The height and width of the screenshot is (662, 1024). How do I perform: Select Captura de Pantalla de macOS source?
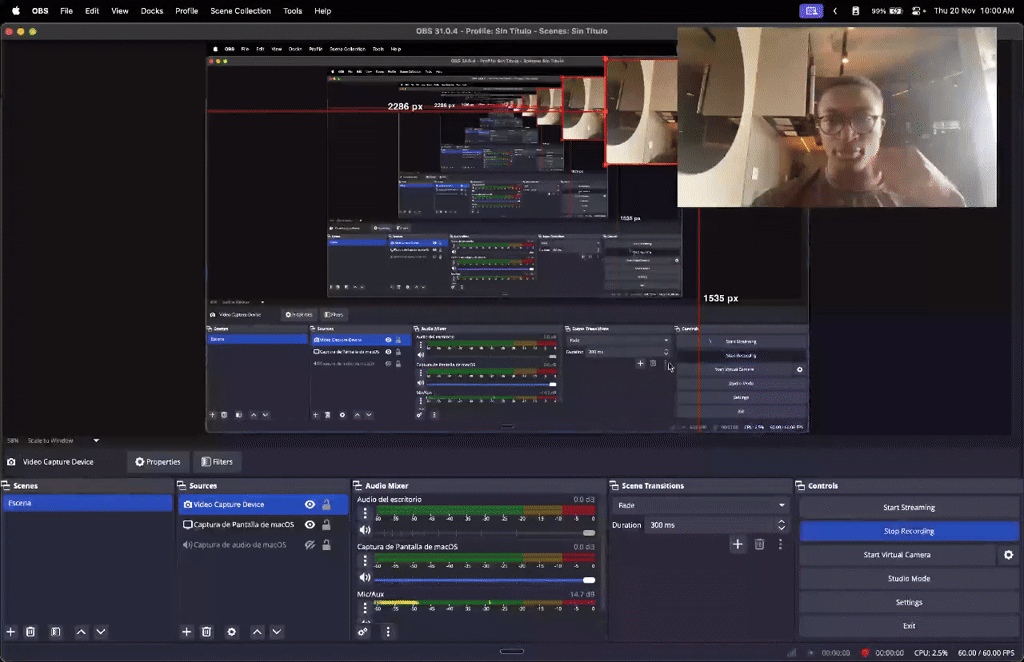244,524
